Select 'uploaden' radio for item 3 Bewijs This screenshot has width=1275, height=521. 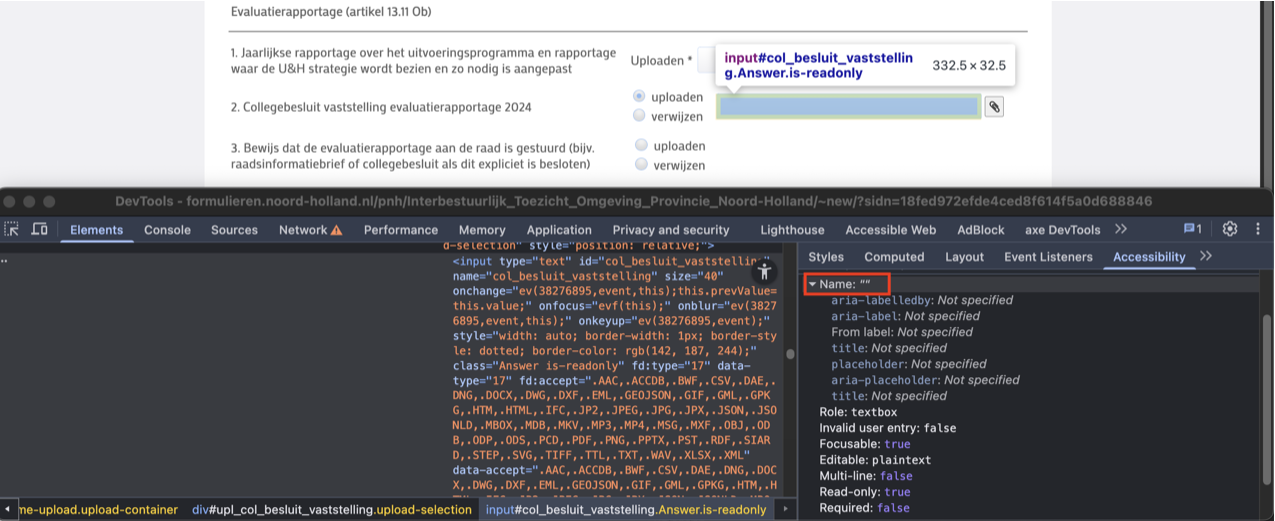640,145
